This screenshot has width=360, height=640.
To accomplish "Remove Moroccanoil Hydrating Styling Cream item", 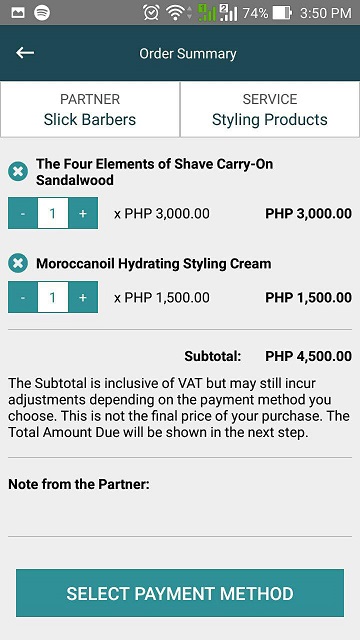I will (x=18, y=263).
